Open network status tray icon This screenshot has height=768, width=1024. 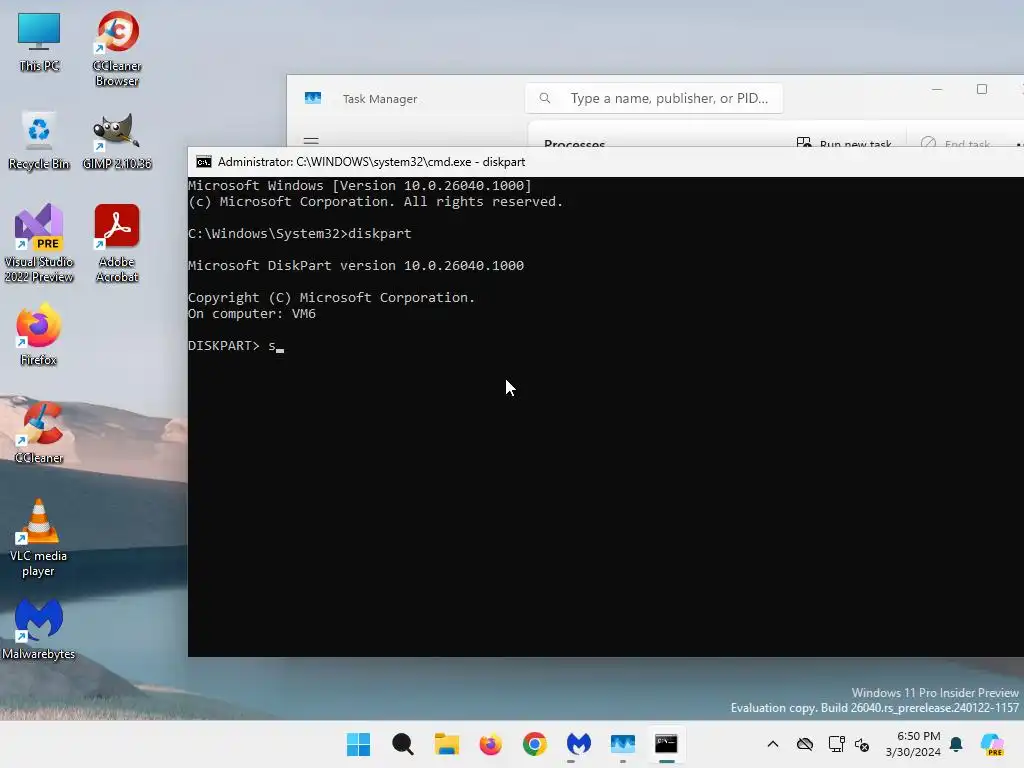(836, 744)
